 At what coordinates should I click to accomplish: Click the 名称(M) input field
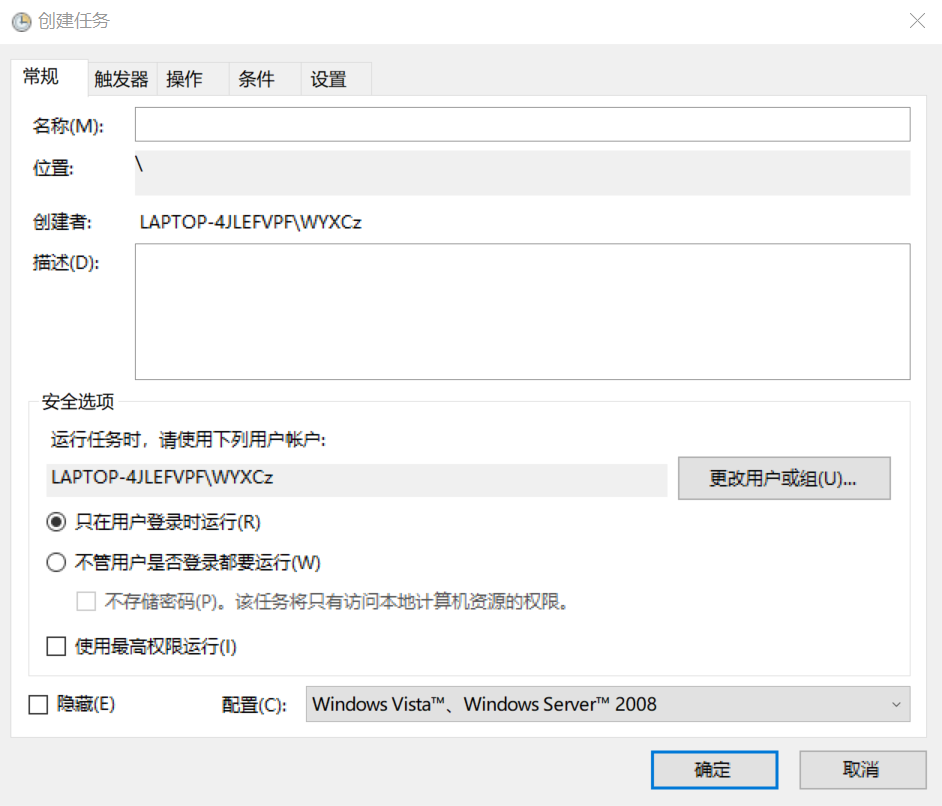(522, 124)
